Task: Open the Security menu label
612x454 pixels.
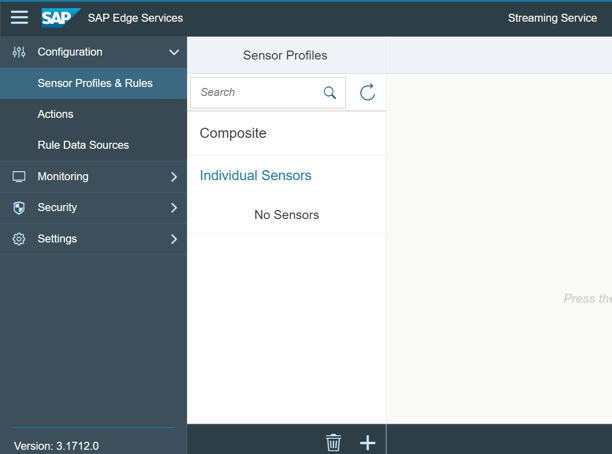Action: click(57, 207)
